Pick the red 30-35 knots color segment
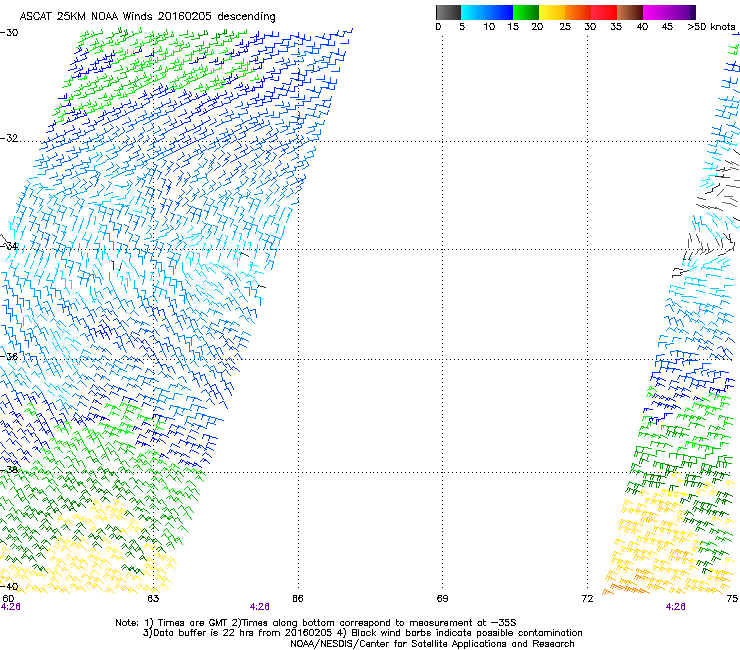This screenshot has height=650, width=740. point(604,12)
